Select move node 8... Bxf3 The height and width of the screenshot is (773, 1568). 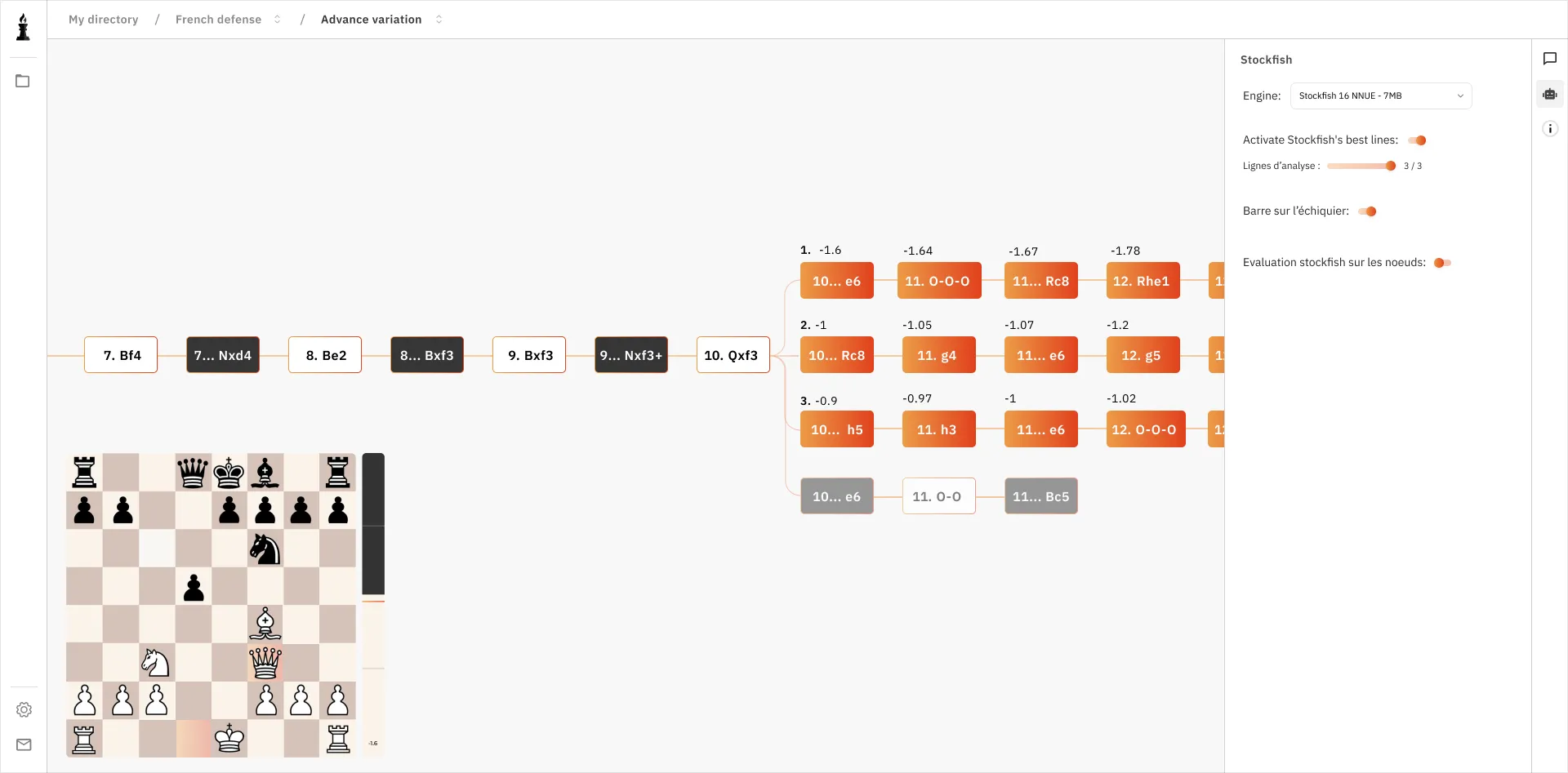(427, 355)
